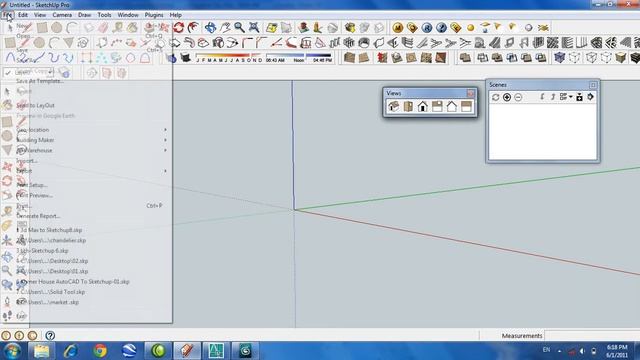Select the Sandbox Stamp tool

[396, 58]
